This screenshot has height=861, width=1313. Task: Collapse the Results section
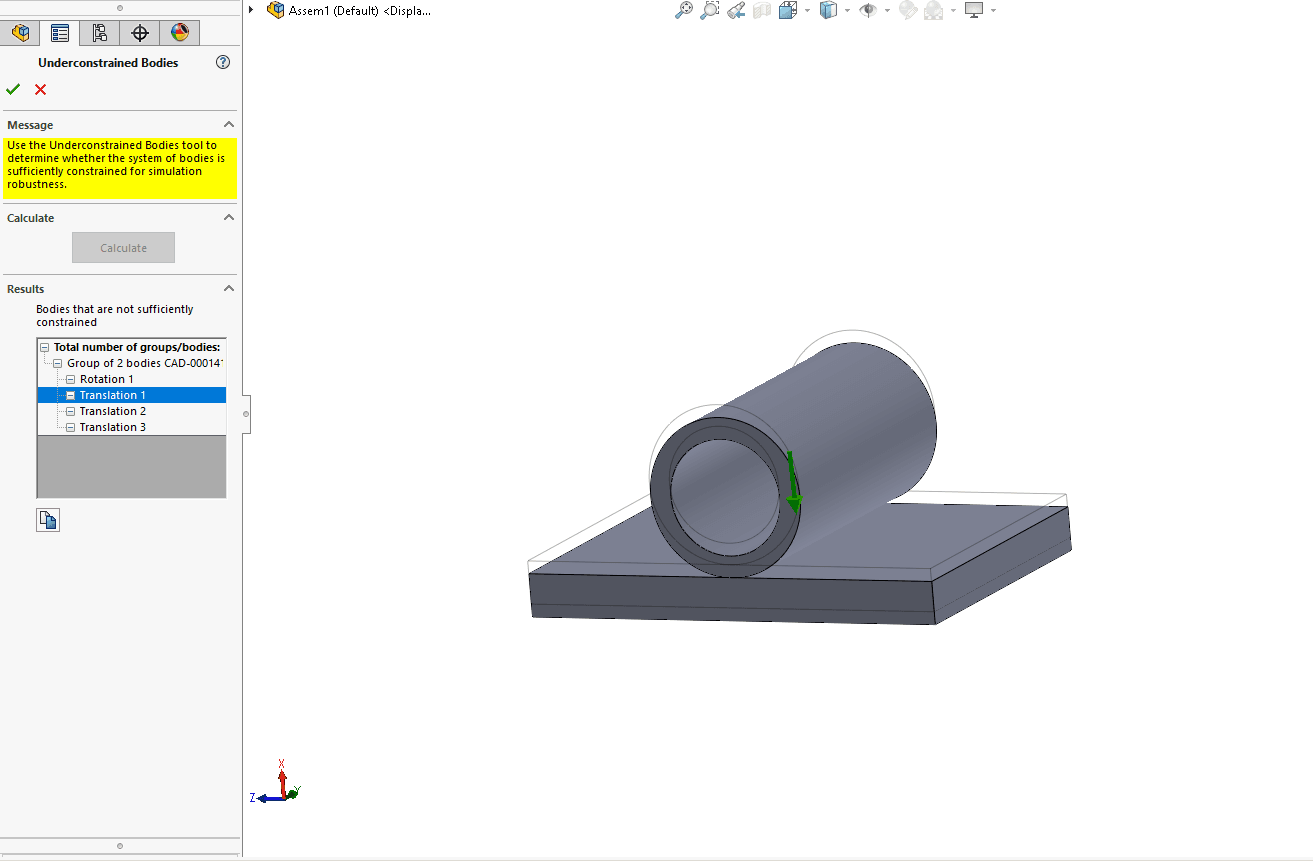coord(228,289)
